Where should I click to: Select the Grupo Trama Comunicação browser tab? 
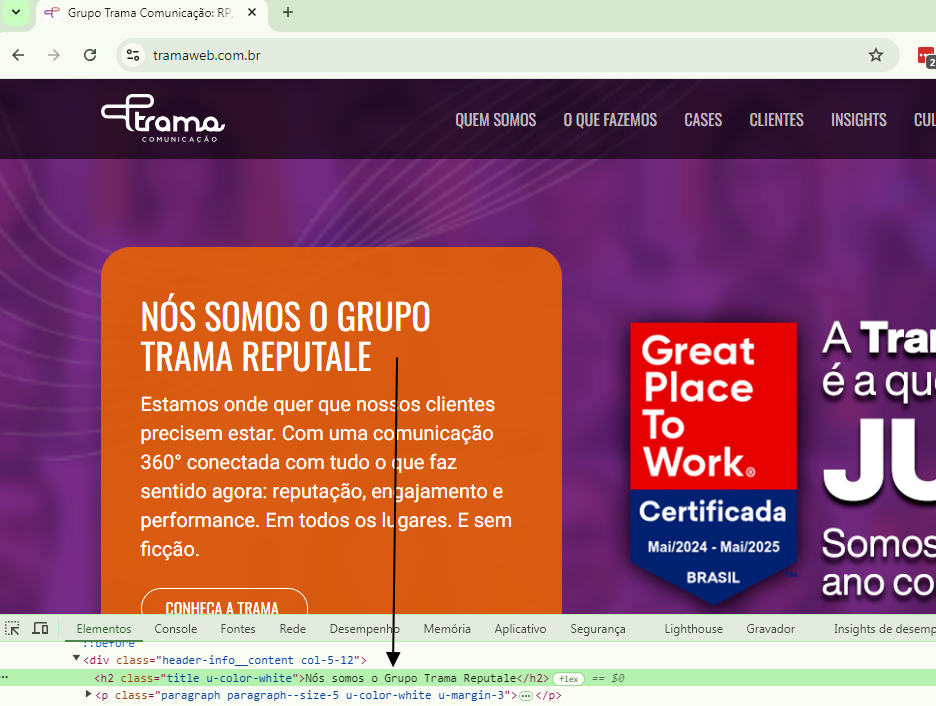tap(152, 13)
